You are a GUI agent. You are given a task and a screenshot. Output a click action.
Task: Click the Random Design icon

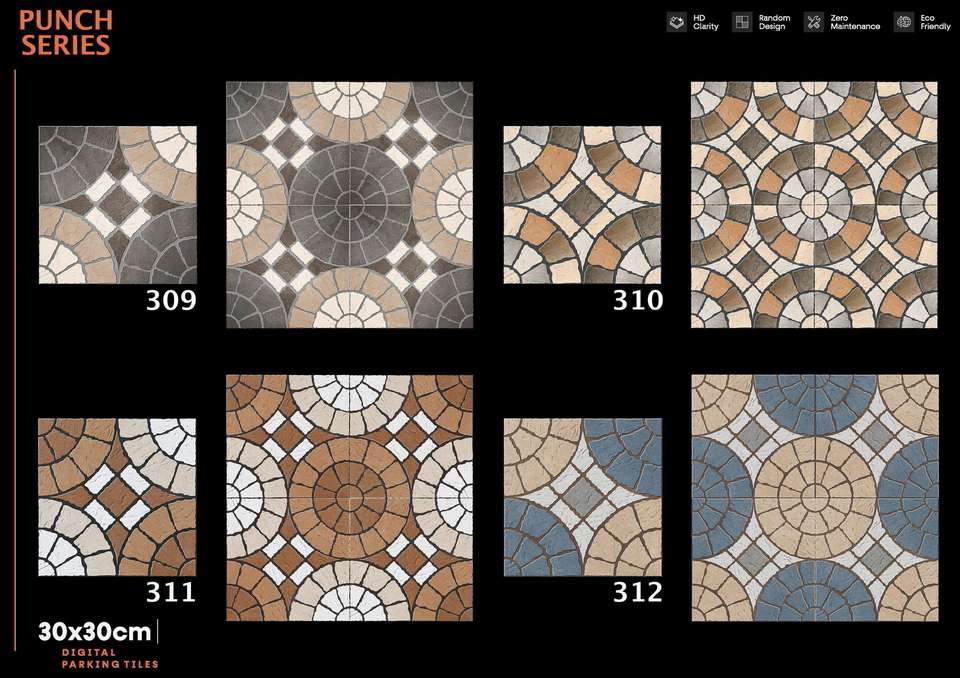click(742, 23)
